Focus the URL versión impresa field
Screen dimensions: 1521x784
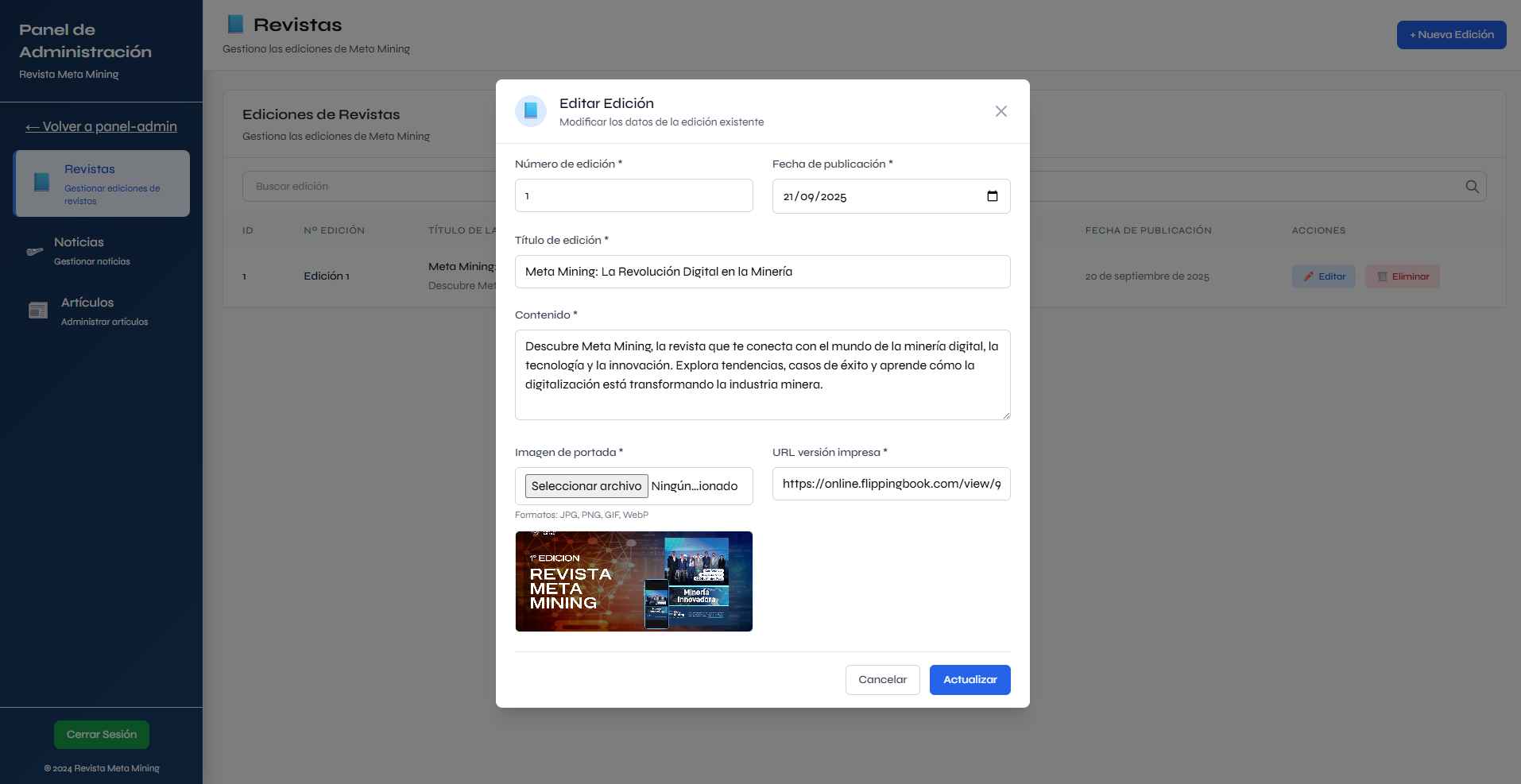(891, 484)
